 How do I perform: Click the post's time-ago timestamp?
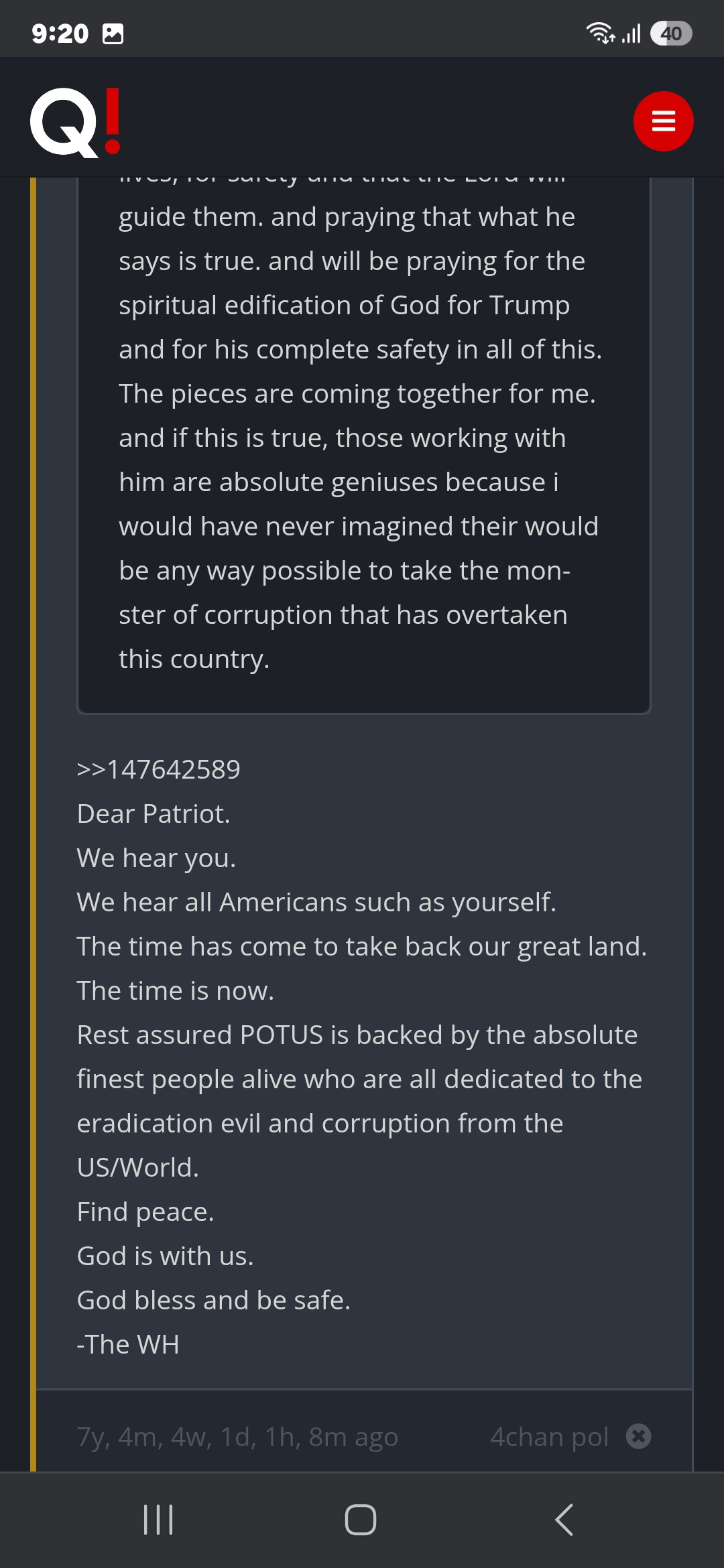(x=237, y=1437)
